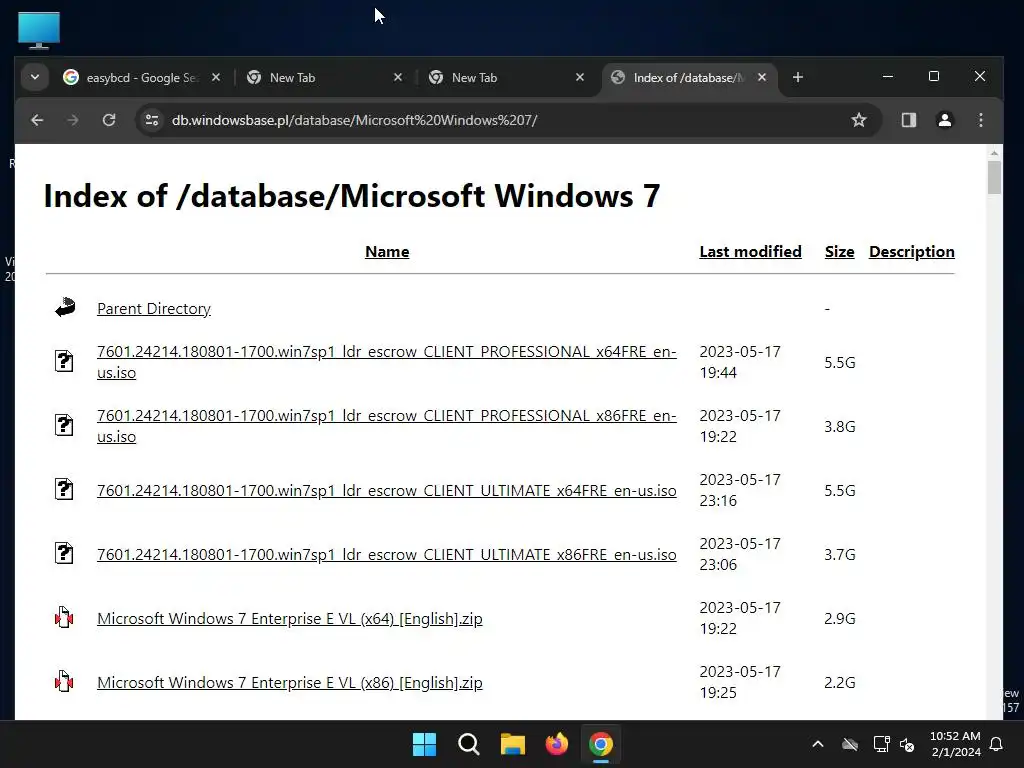Open the tab search dropdown arrow

click(x=35, y=77)
